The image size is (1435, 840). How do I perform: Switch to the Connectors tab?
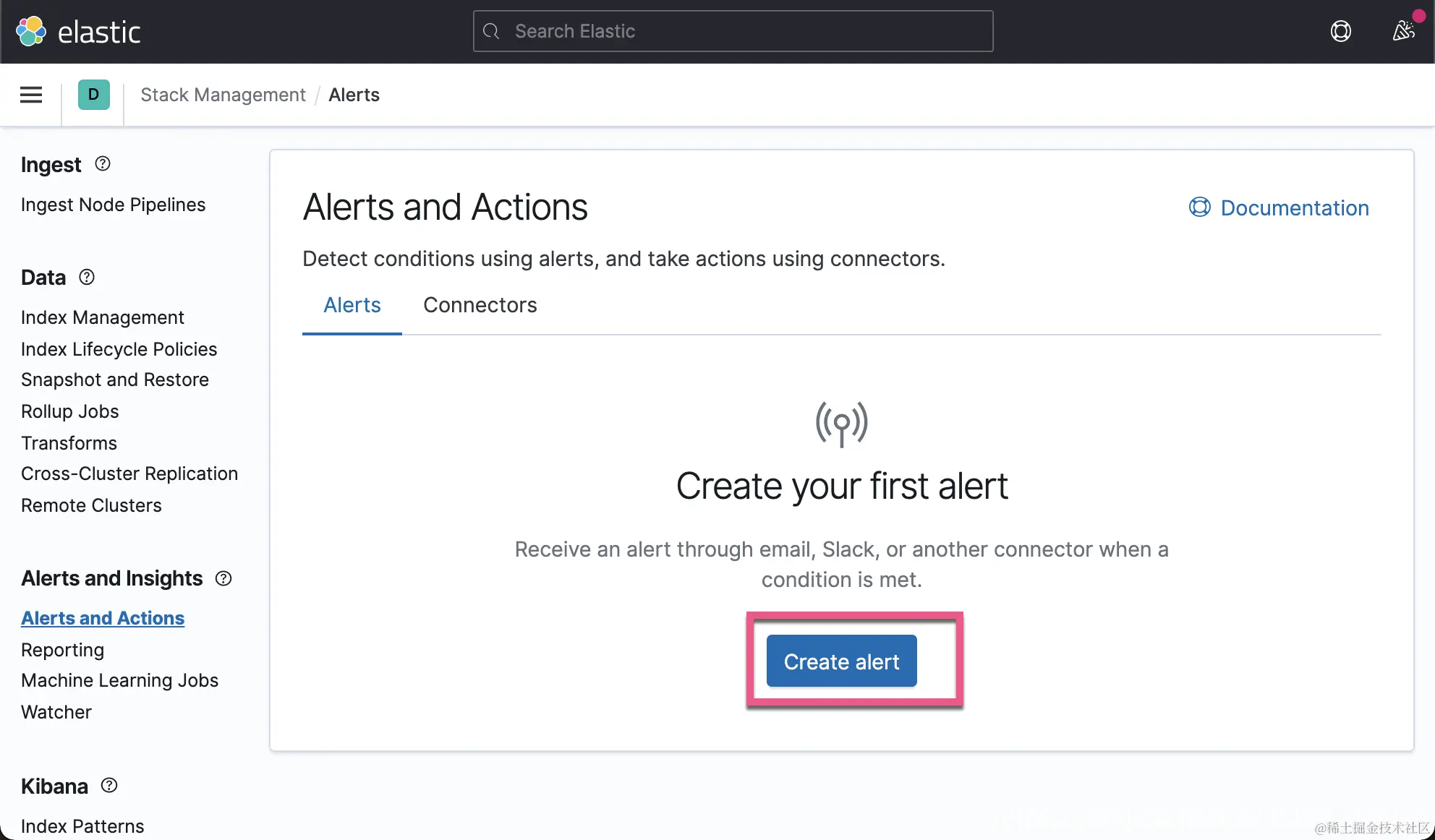(480, 305)
